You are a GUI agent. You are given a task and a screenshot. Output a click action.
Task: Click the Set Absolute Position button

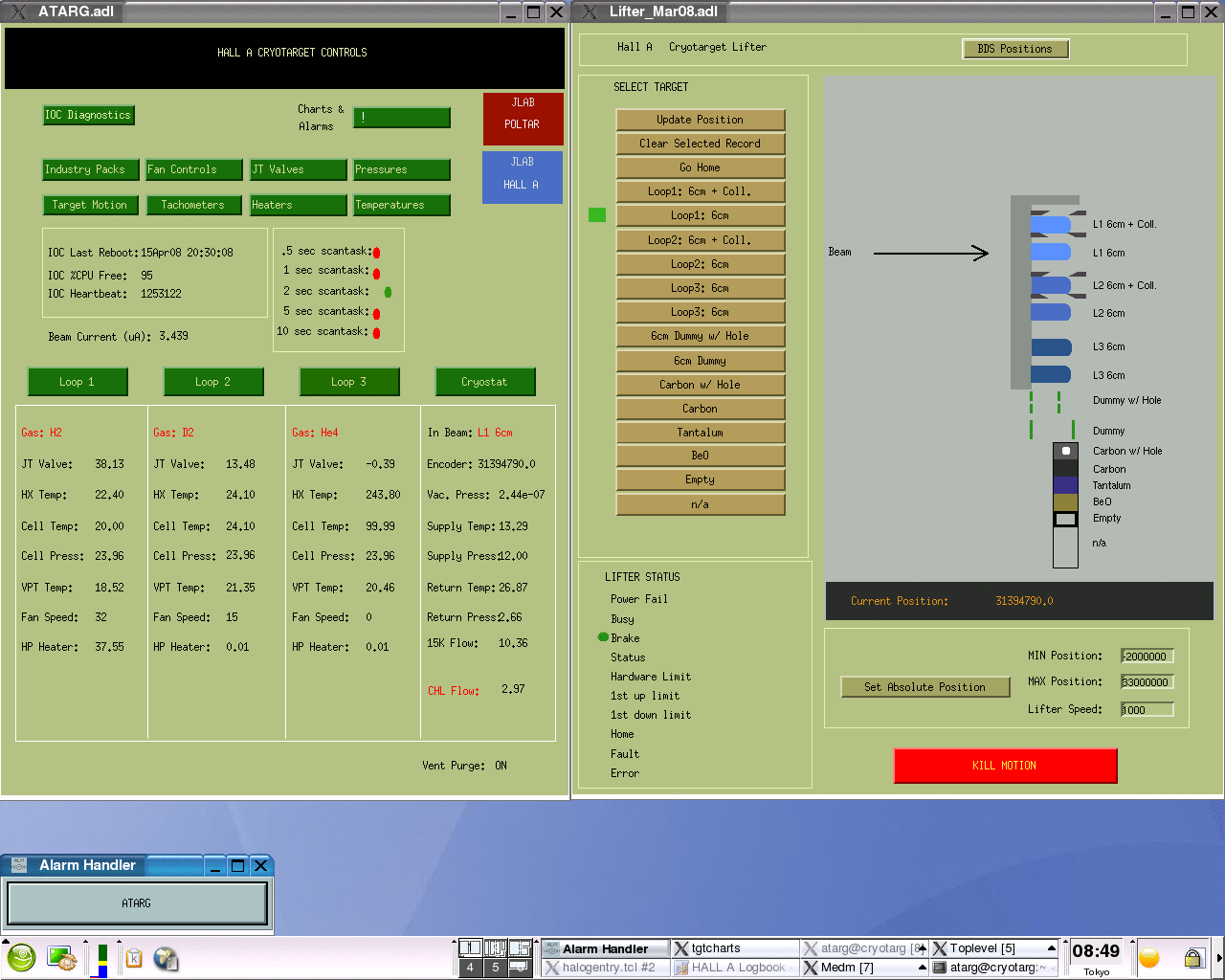pos(925,687)
